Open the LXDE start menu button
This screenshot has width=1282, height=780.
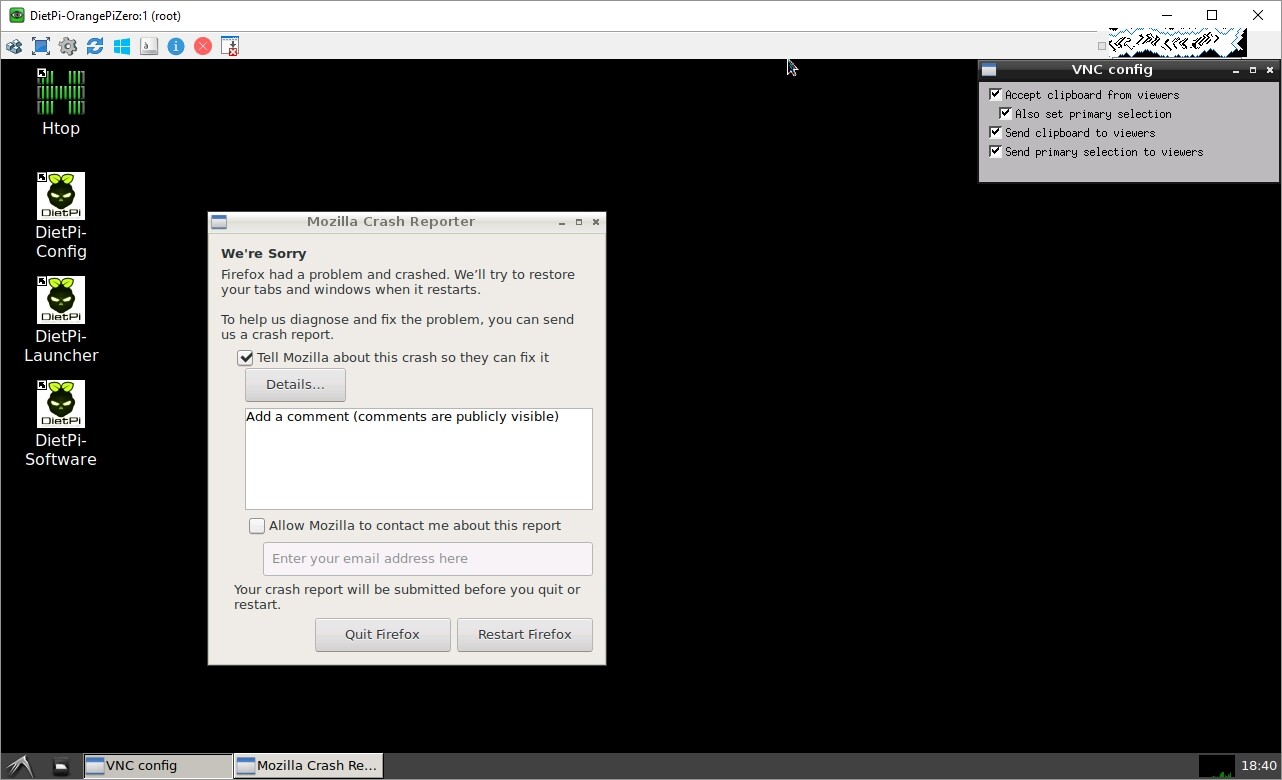coord(20,766)
